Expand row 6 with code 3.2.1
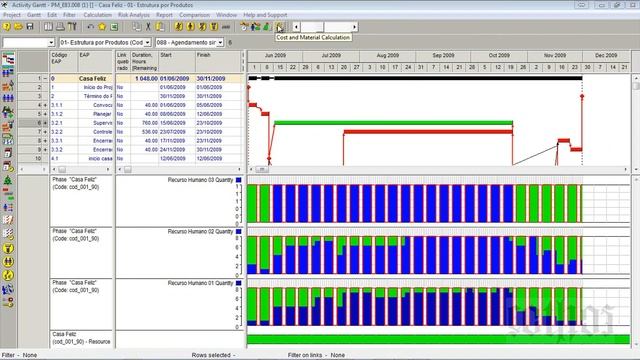Screen dimensions: 640x360 click(x=45, y=123)
